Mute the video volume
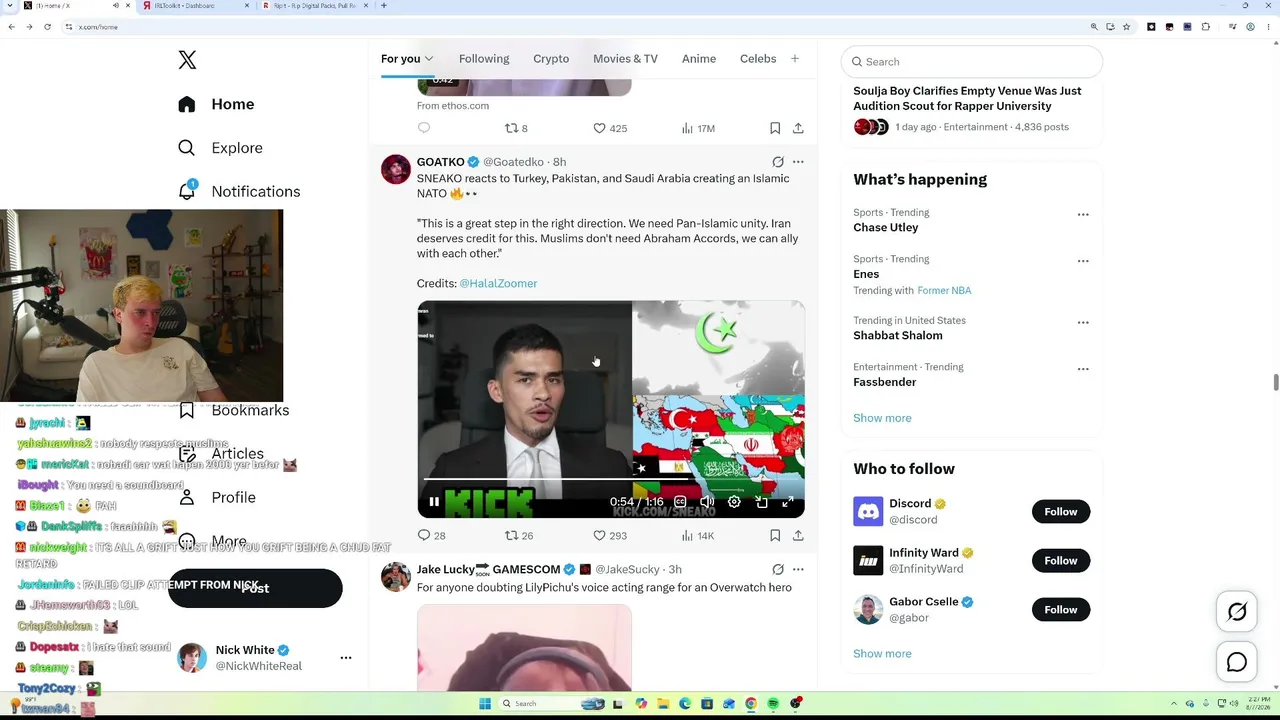 [x=707, y=502]
